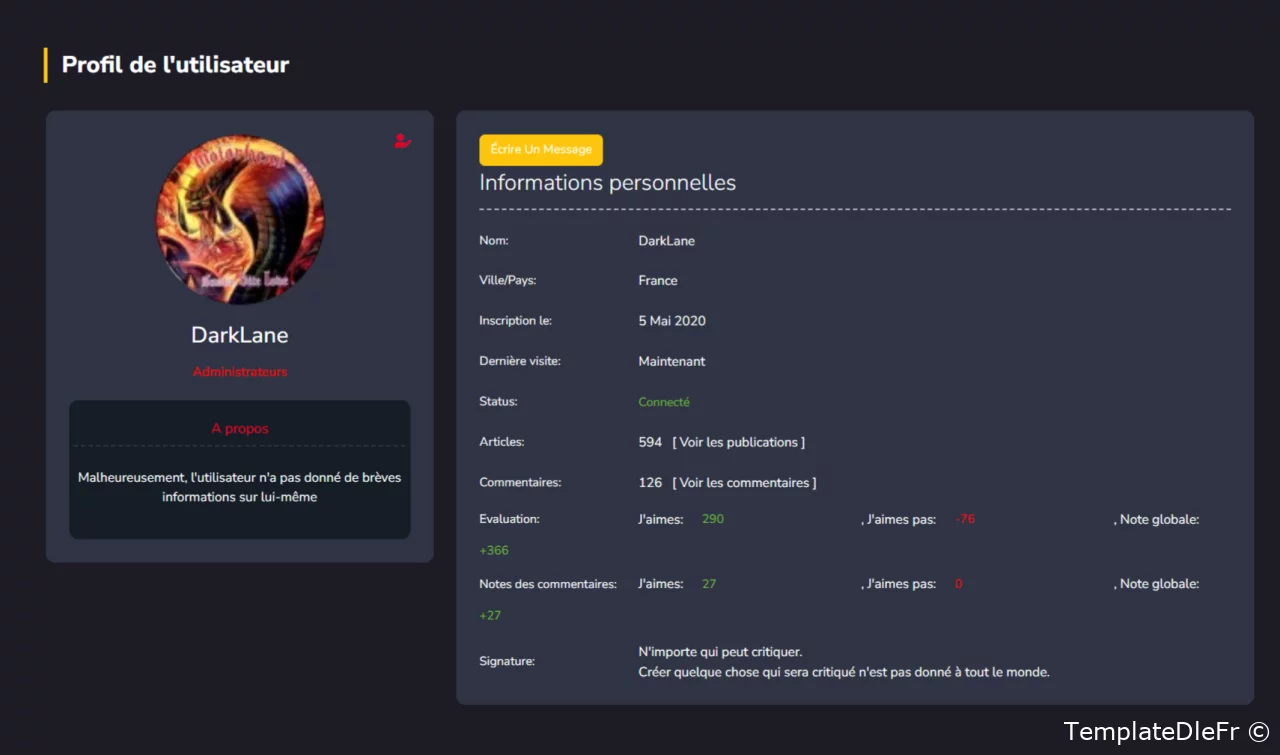The width and height of the screenshot is (1280, 755).
Task: Click the red -76 J'aimes pas value
Action: point(965,519)
